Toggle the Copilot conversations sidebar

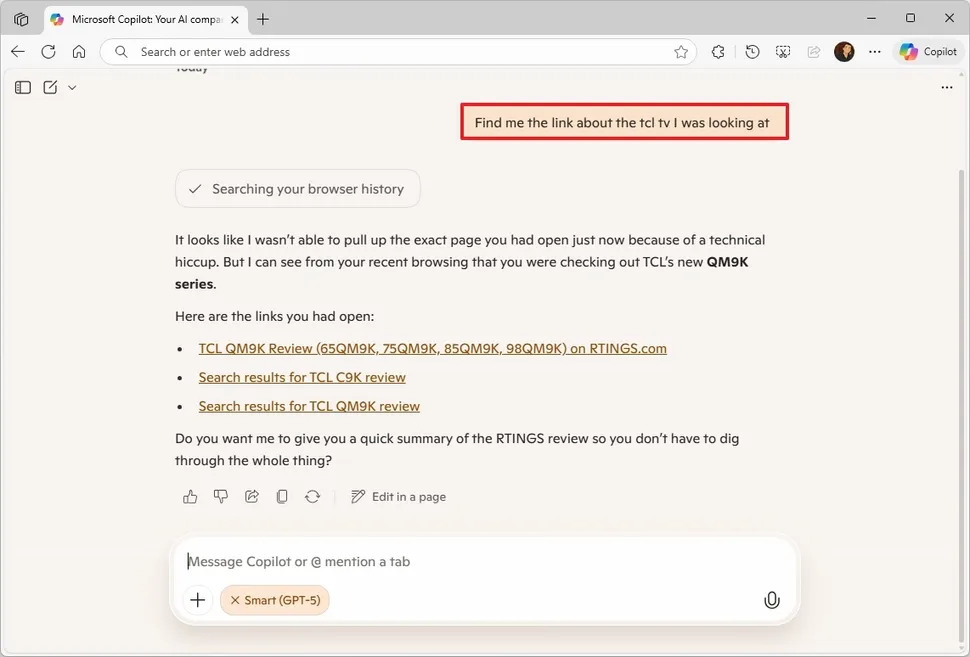coord(22,87)
